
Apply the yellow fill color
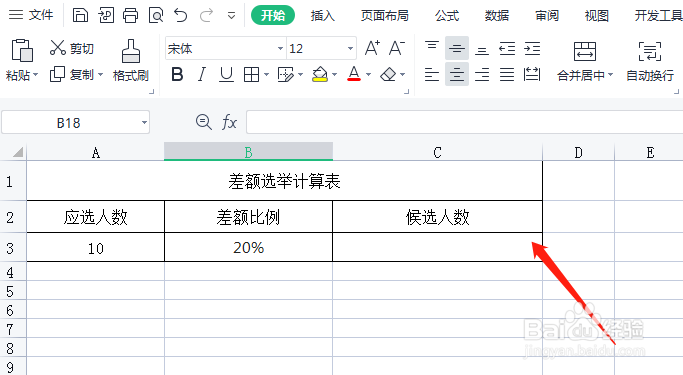(320, 74)
